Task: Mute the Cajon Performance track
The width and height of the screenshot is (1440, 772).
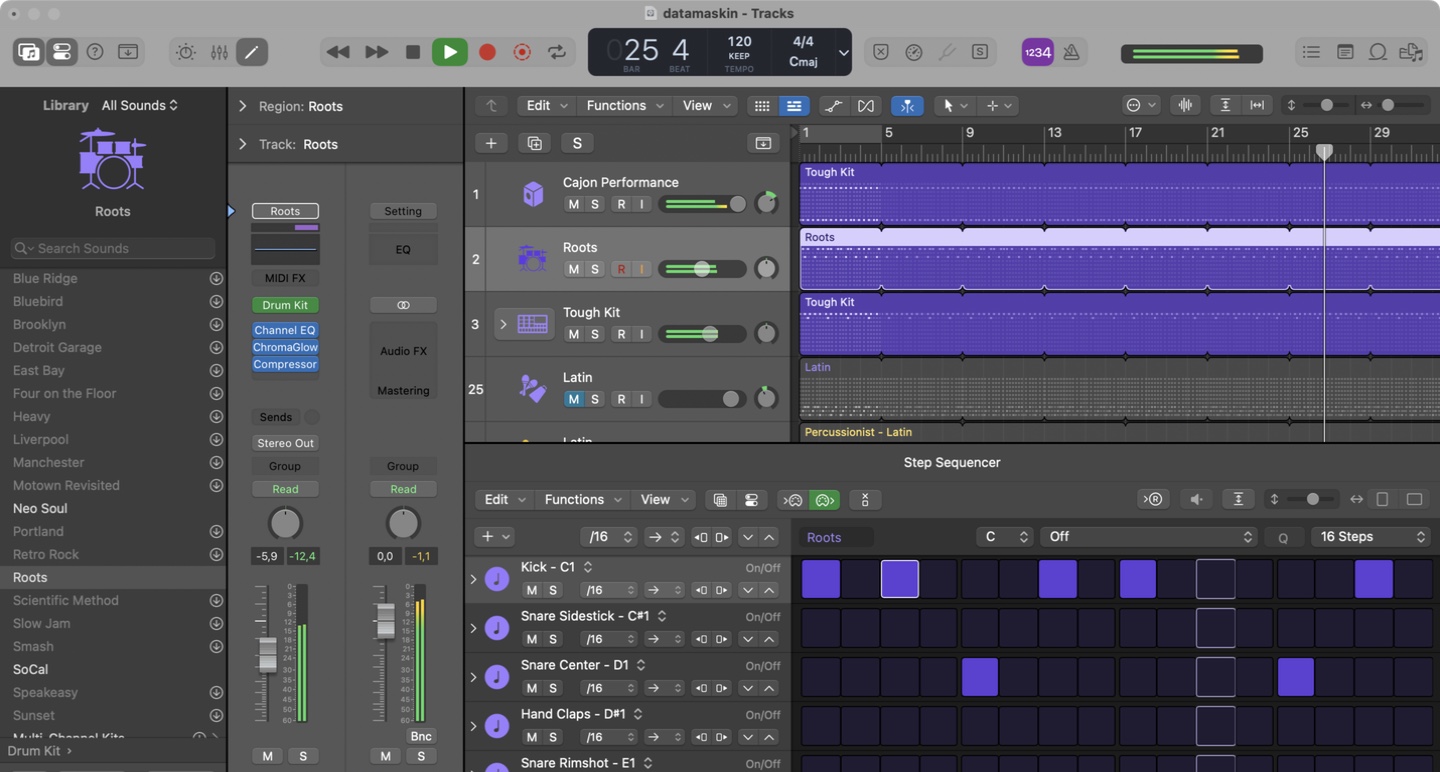Action: pyautogui.click(x=573, y=204)
